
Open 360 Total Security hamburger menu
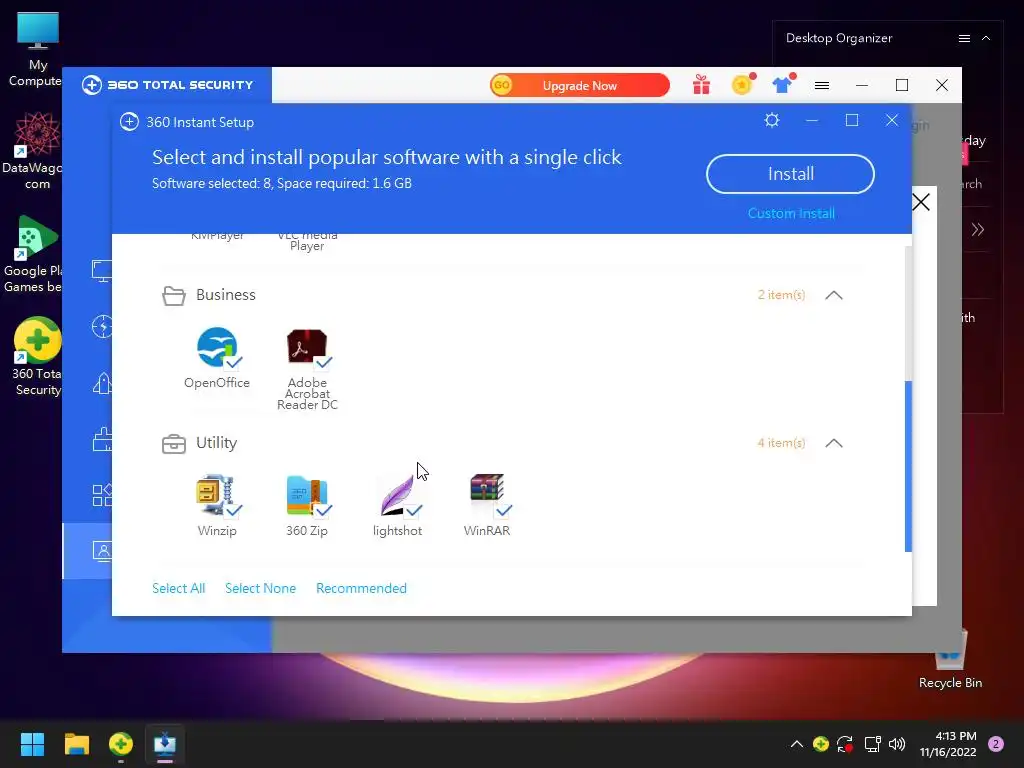pyautogui.click(x=822, y=86)
